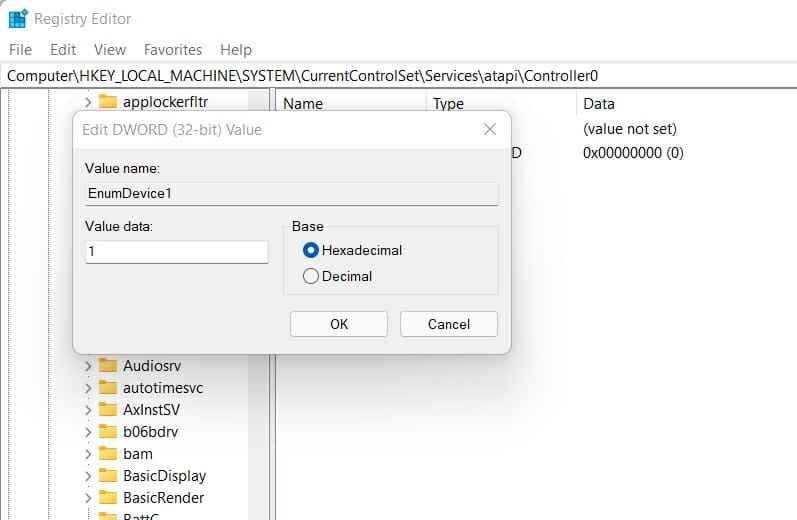Expand the applockerfltr key
Viewport: 797px width, 520px height.
pyautogui.click(x=88, y=102)
